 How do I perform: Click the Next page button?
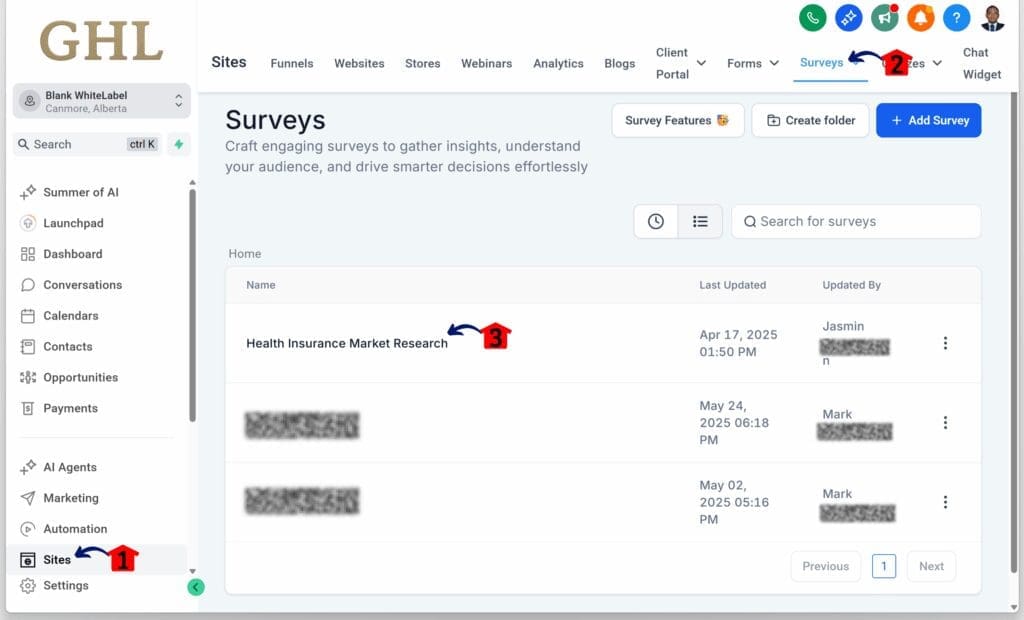(931, 566)
